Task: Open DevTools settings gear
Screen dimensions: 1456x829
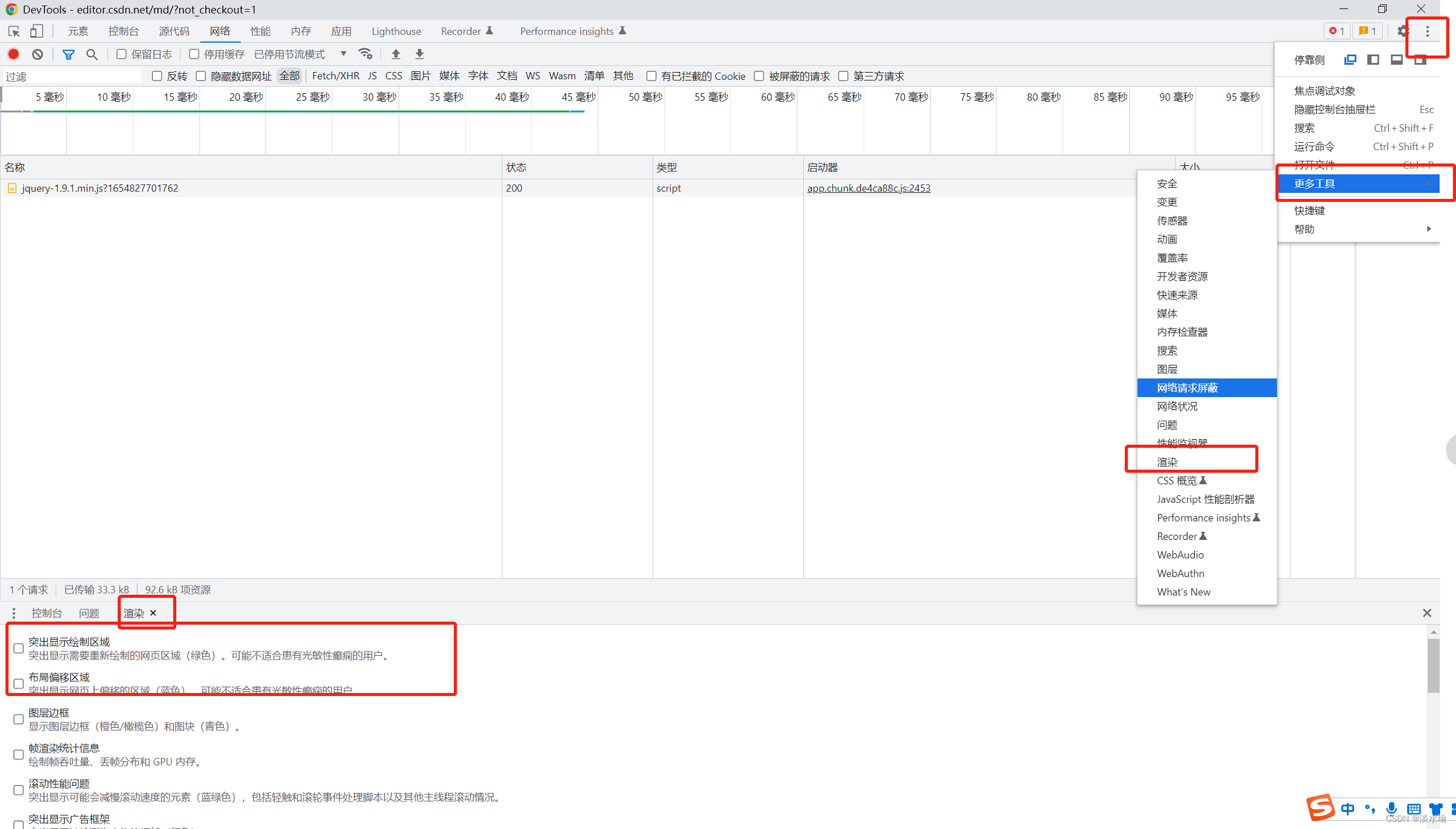Action: 1403,31
